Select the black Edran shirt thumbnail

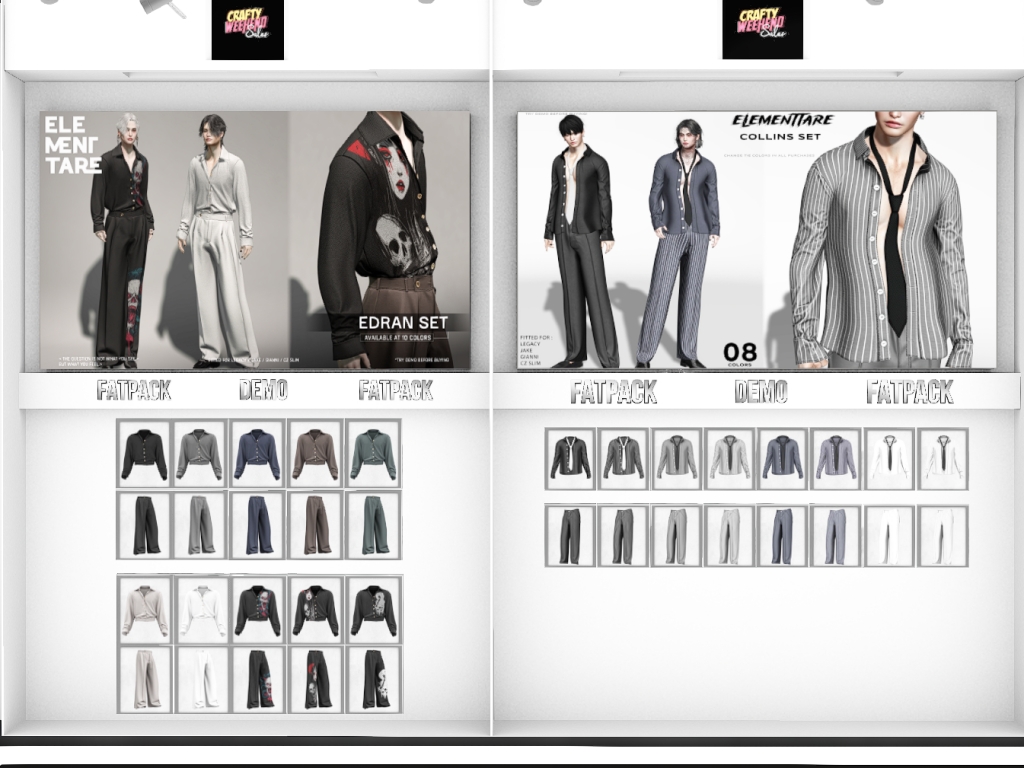click(x=144, y=453)
